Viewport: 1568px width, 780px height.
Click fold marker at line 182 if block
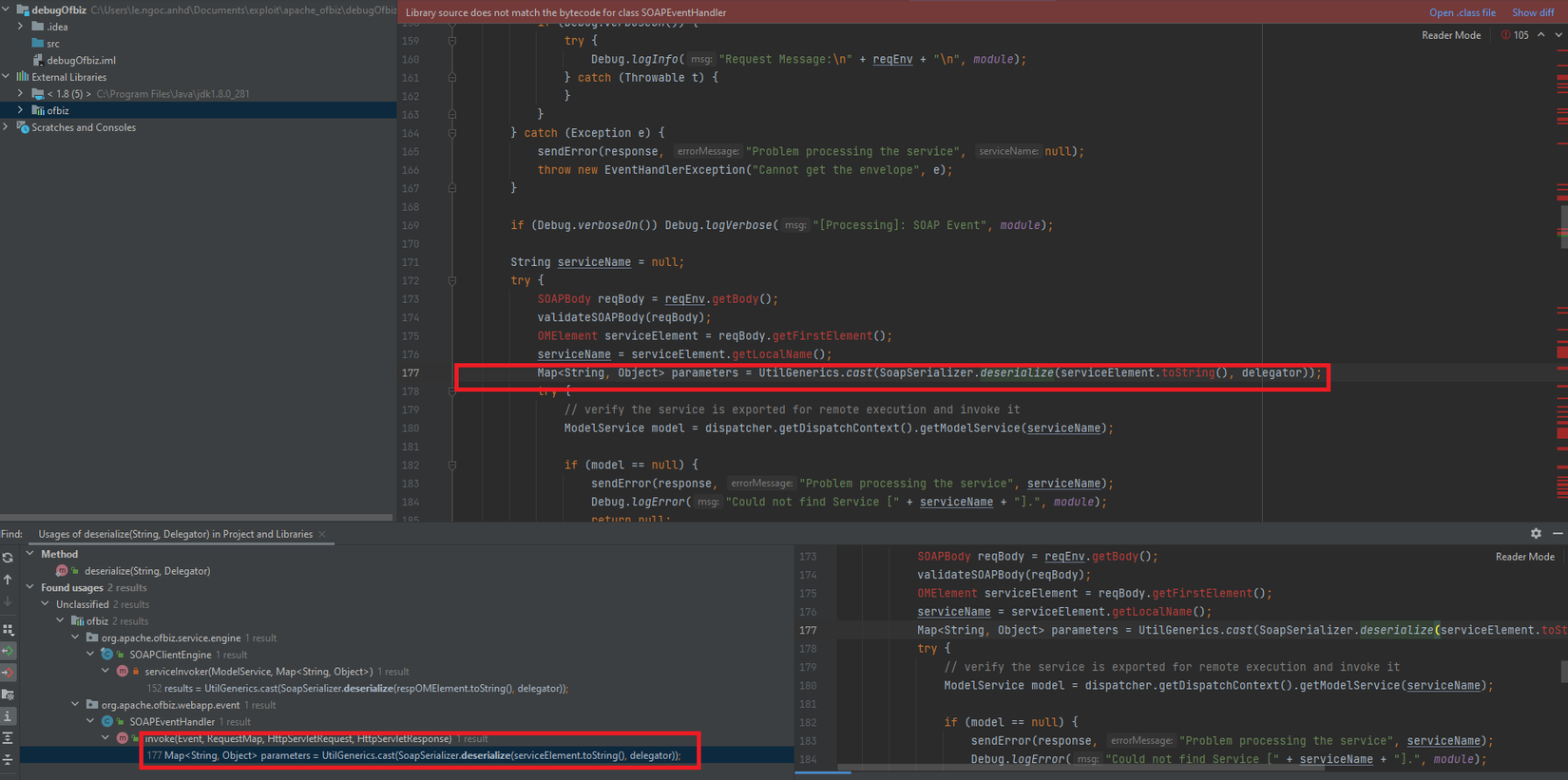pyautogui.click(x=452, y=466)
